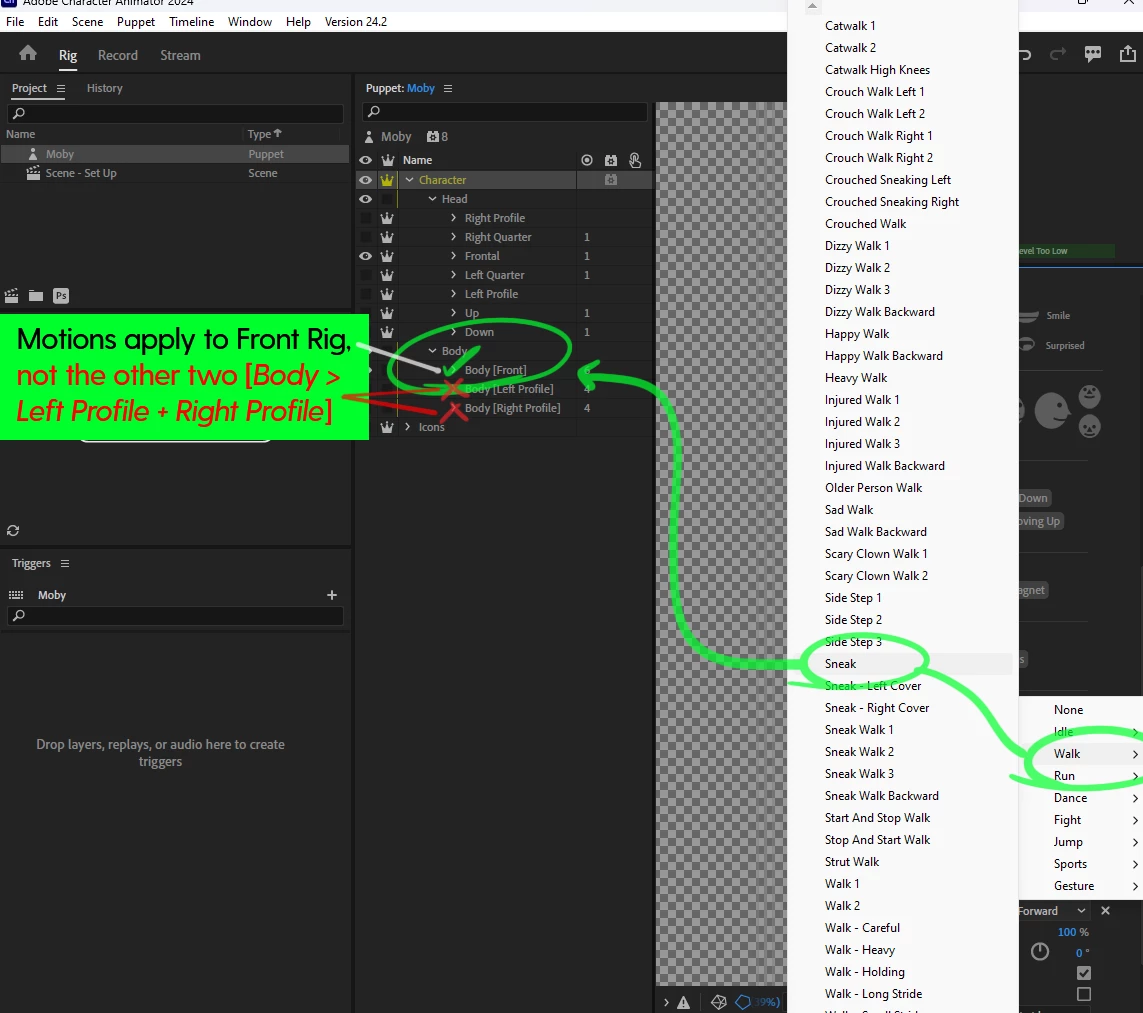Open the File menu
1143x1013 pixels.
coord(15,22)
